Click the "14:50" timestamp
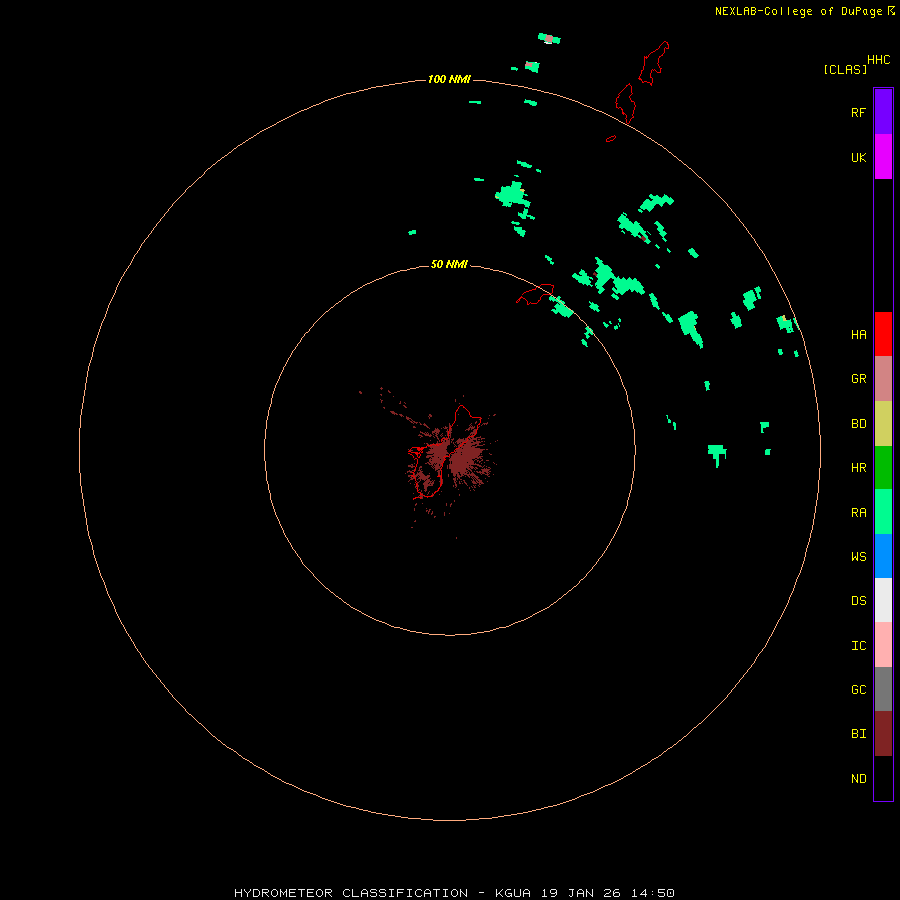The width and height of the screenshot is (900, 900). click(x=653, y=893)
